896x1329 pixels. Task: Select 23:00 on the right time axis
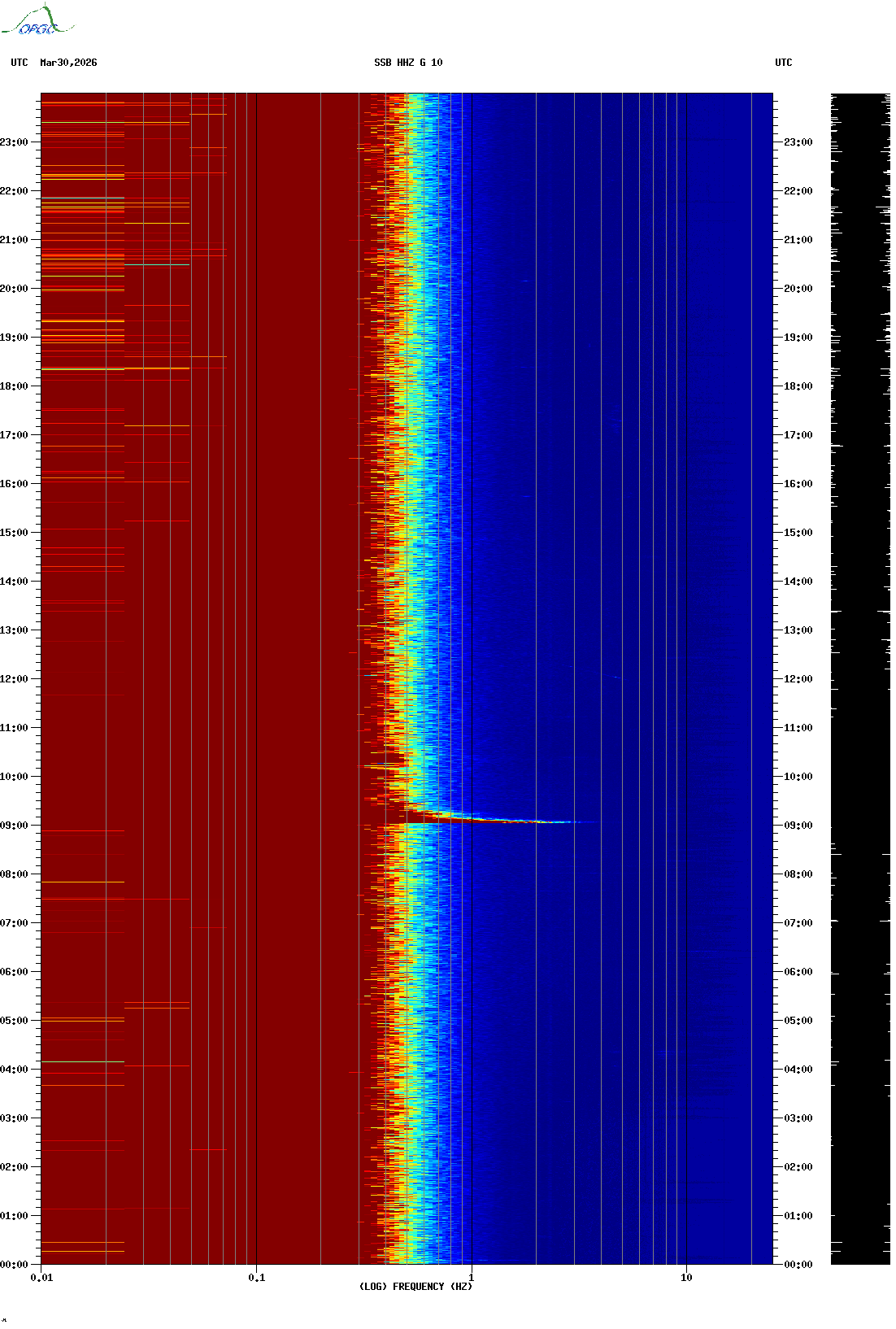pyautogui.click(x=798, y=142)
